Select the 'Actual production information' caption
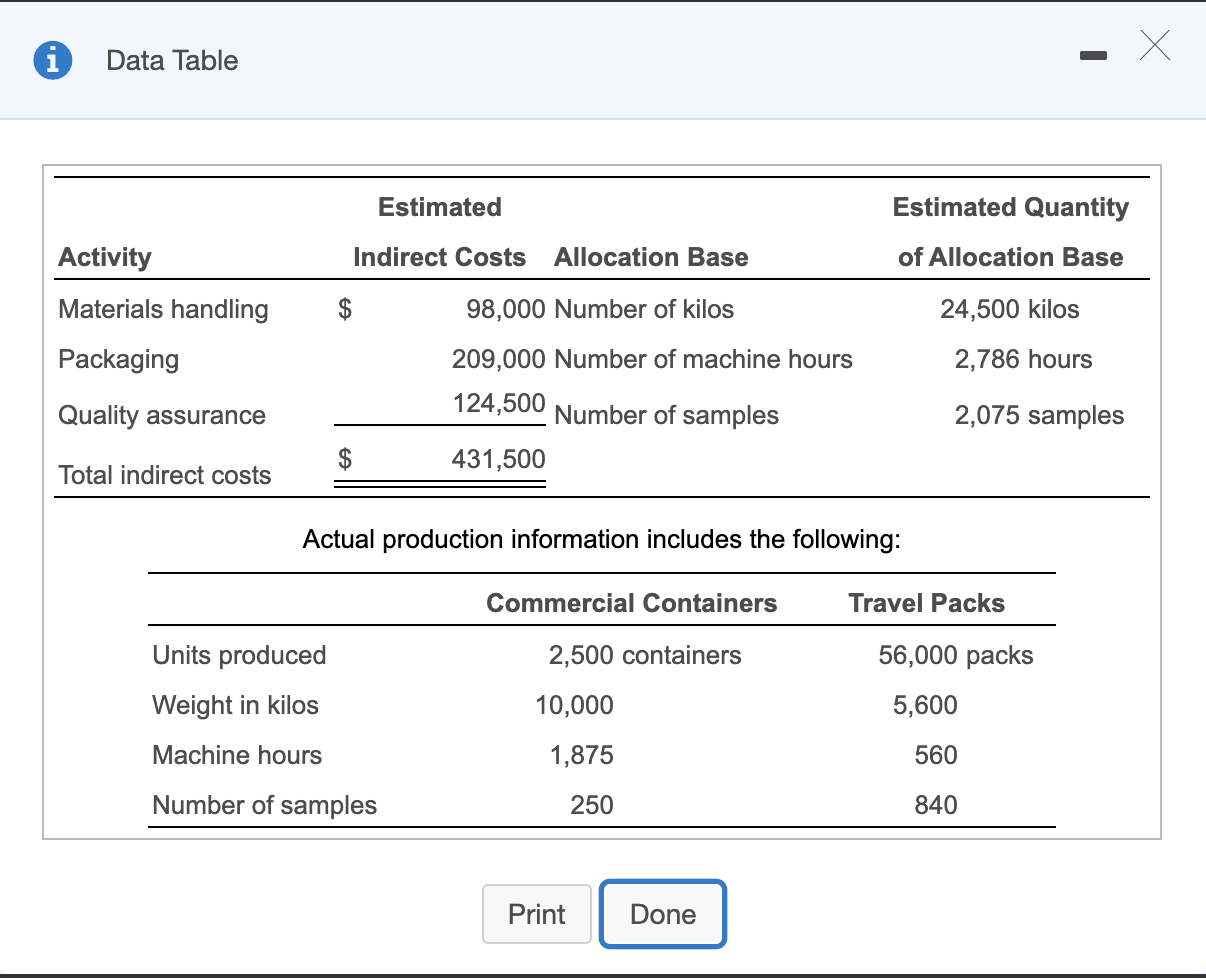Image resolution: width=1206 pixels, height=978 pixels. (601, 540)
